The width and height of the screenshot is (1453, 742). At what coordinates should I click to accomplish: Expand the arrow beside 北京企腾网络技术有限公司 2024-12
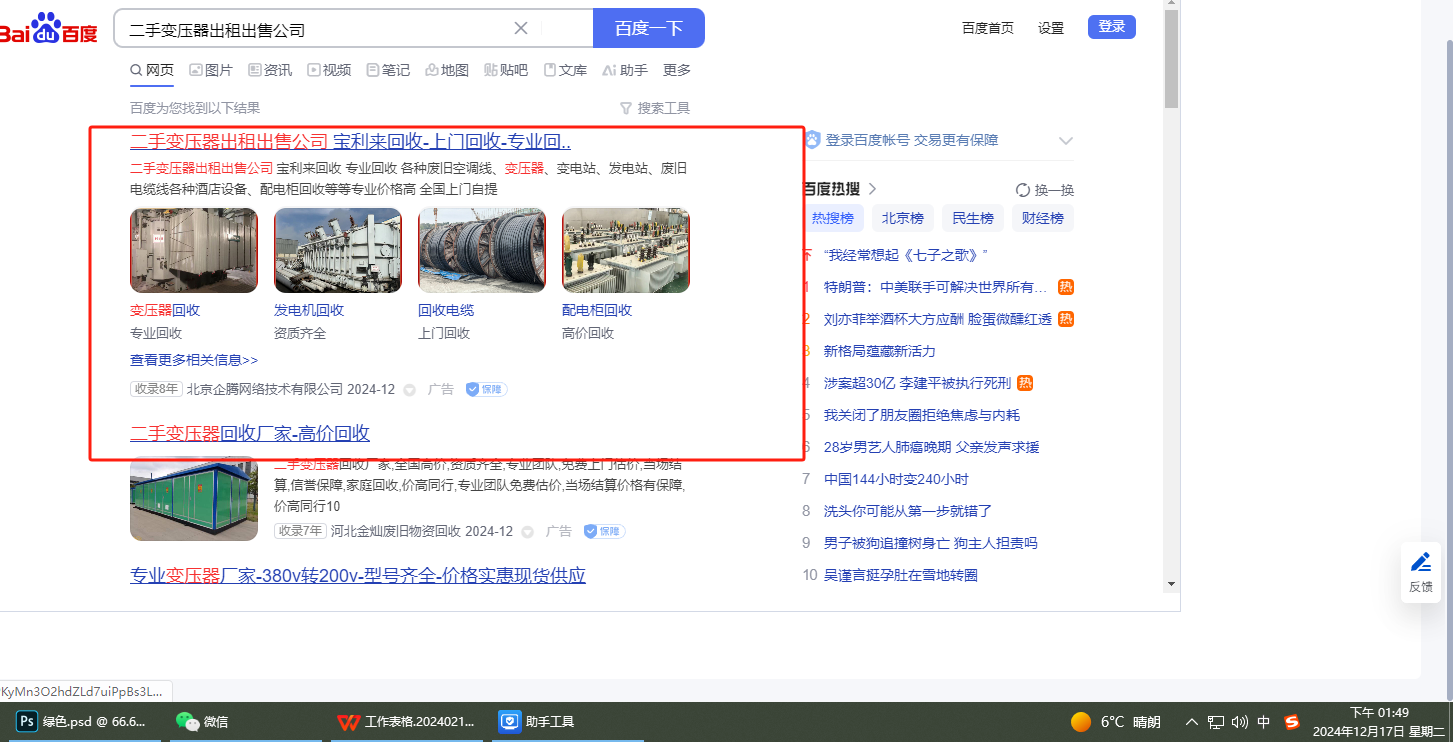pyautogui.click(x=409, y=390)
